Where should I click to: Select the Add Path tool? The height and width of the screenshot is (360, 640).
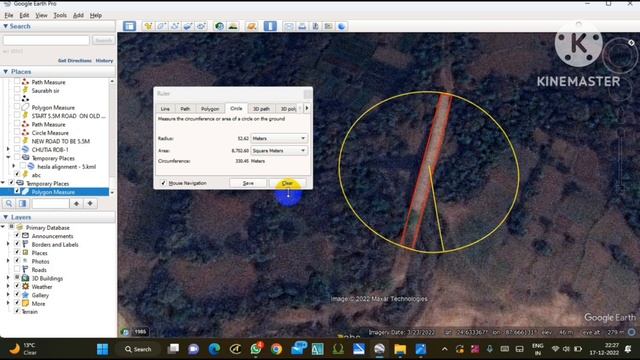[175, 26]
